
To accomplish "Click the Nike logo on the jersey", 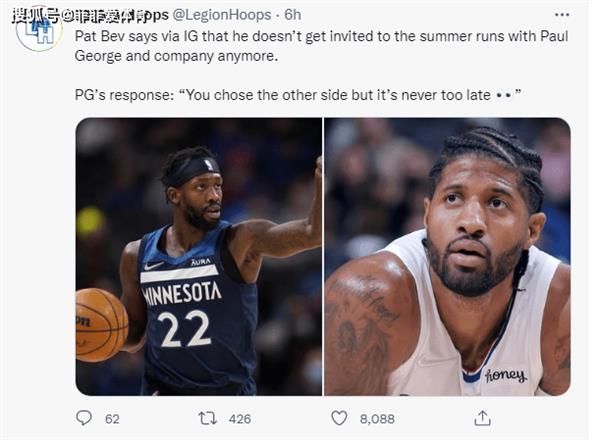I will point(153,266).
